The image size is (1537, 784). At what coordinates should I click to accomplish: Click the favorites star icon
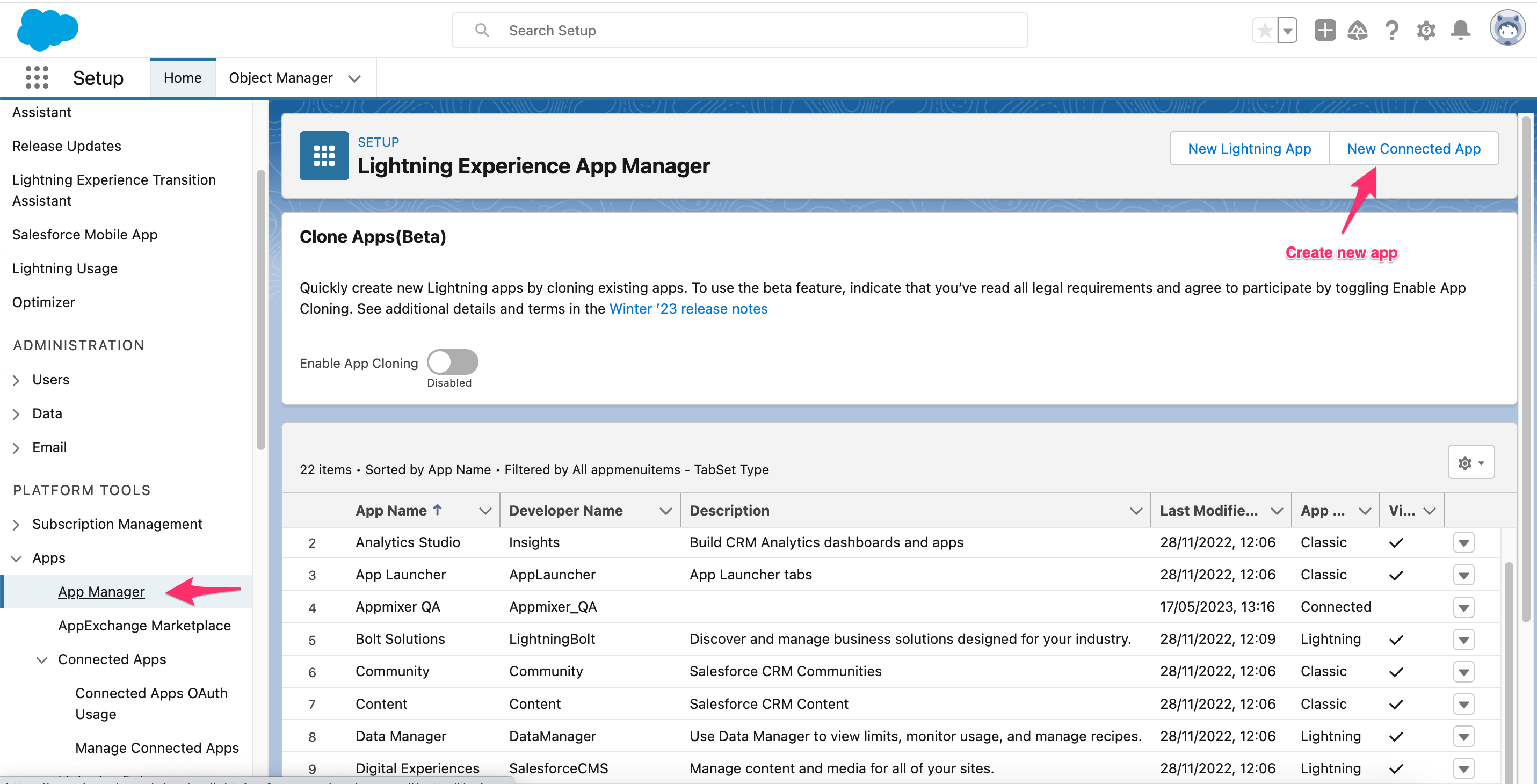[1265, 30]
